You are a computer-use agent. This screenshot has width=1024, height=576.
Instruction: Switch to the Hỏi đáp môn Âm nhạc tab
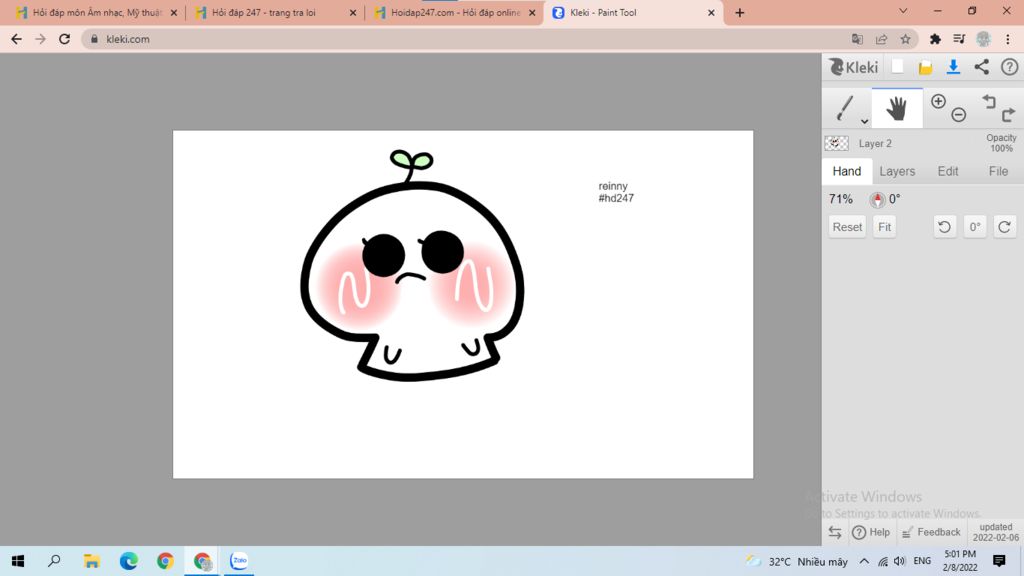tap(97, 12)
